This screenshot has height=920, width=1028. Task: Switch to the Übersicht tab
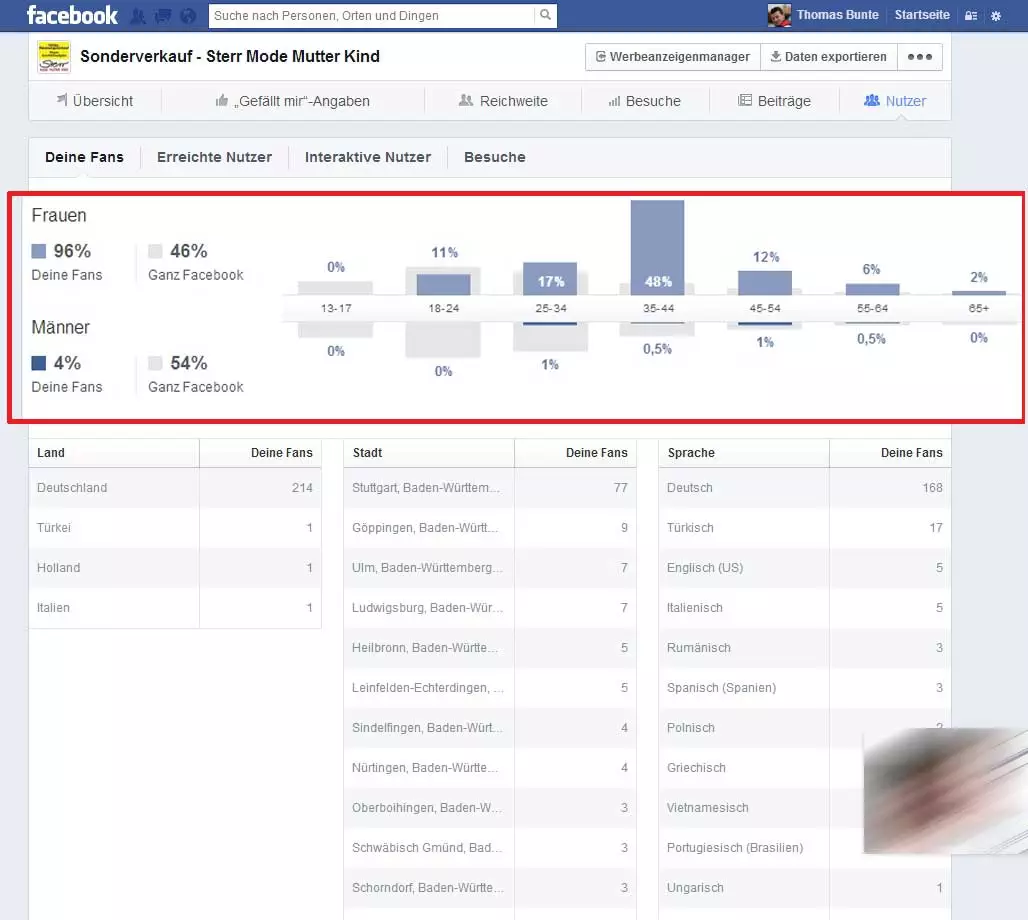(94, 101)
